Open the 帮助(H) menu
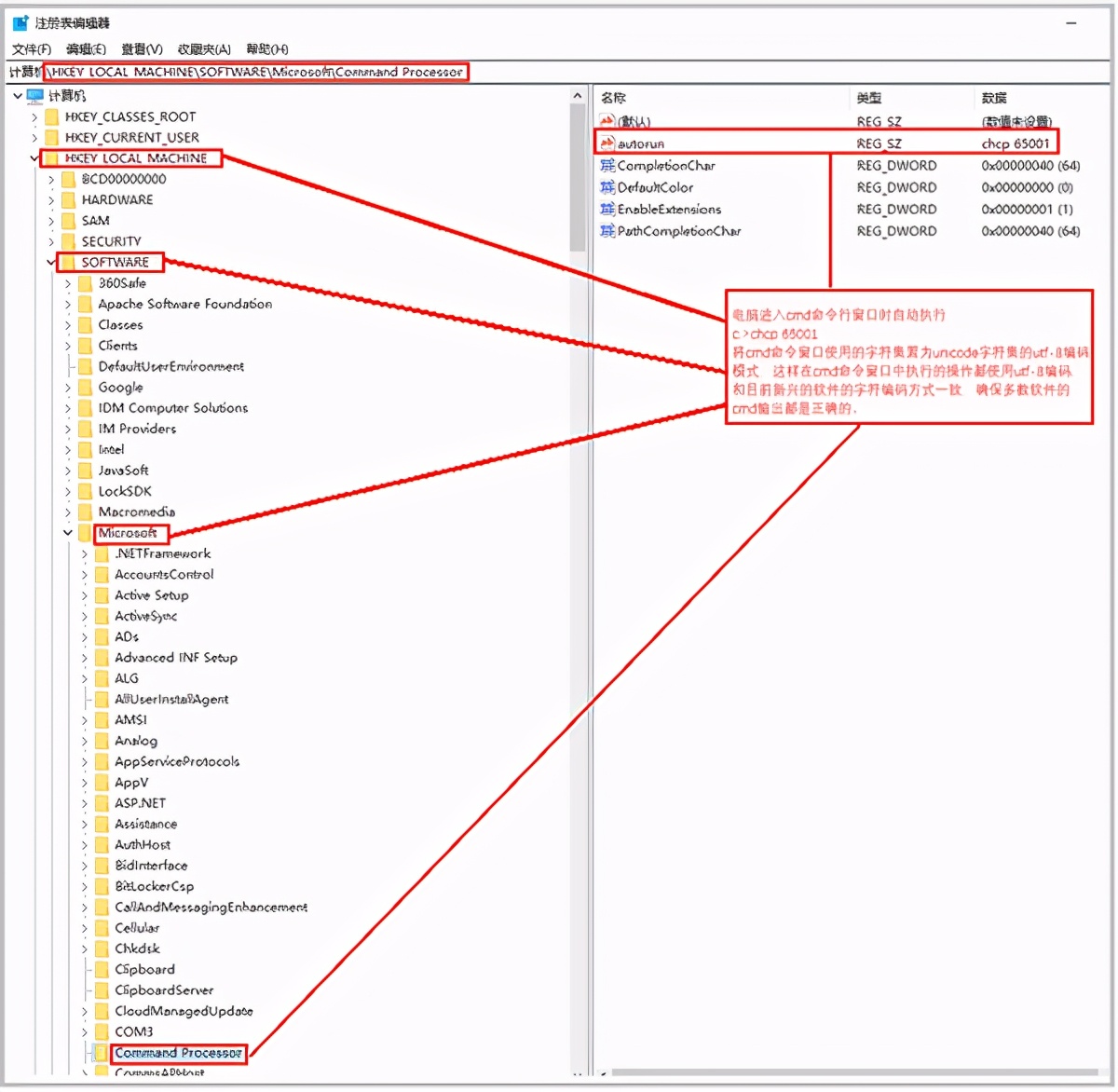The image size is (1118, 1092). click(x=266, y=49)
